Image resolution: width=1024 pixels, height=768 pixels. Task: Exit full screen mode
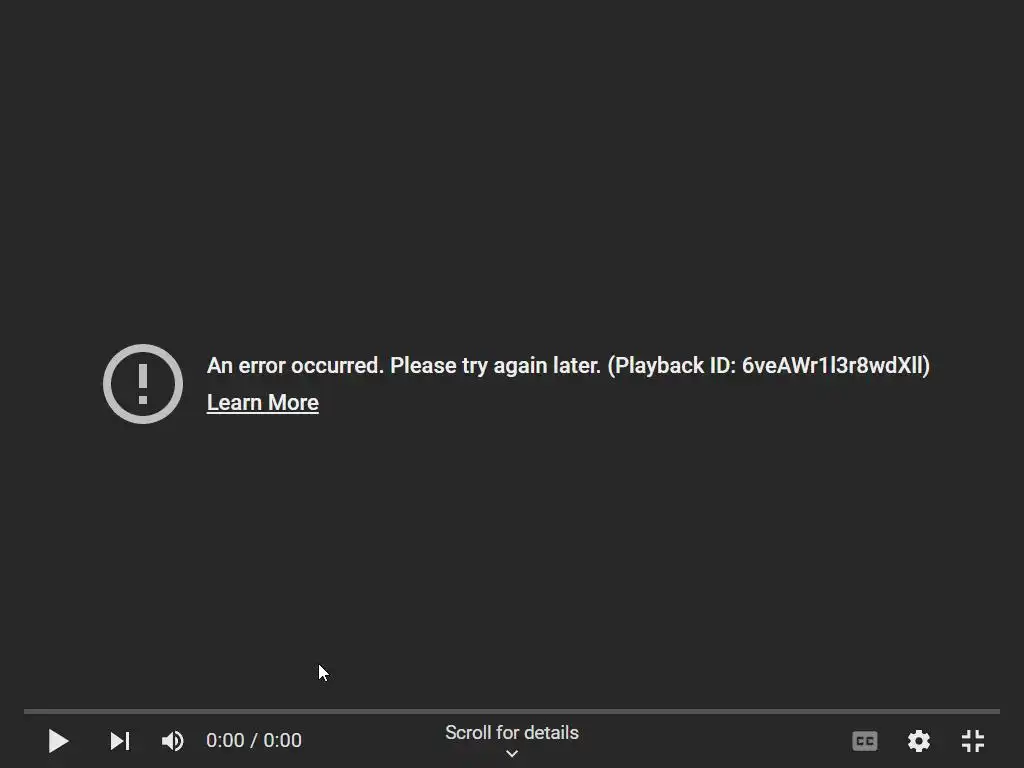[x=973, y=741]
